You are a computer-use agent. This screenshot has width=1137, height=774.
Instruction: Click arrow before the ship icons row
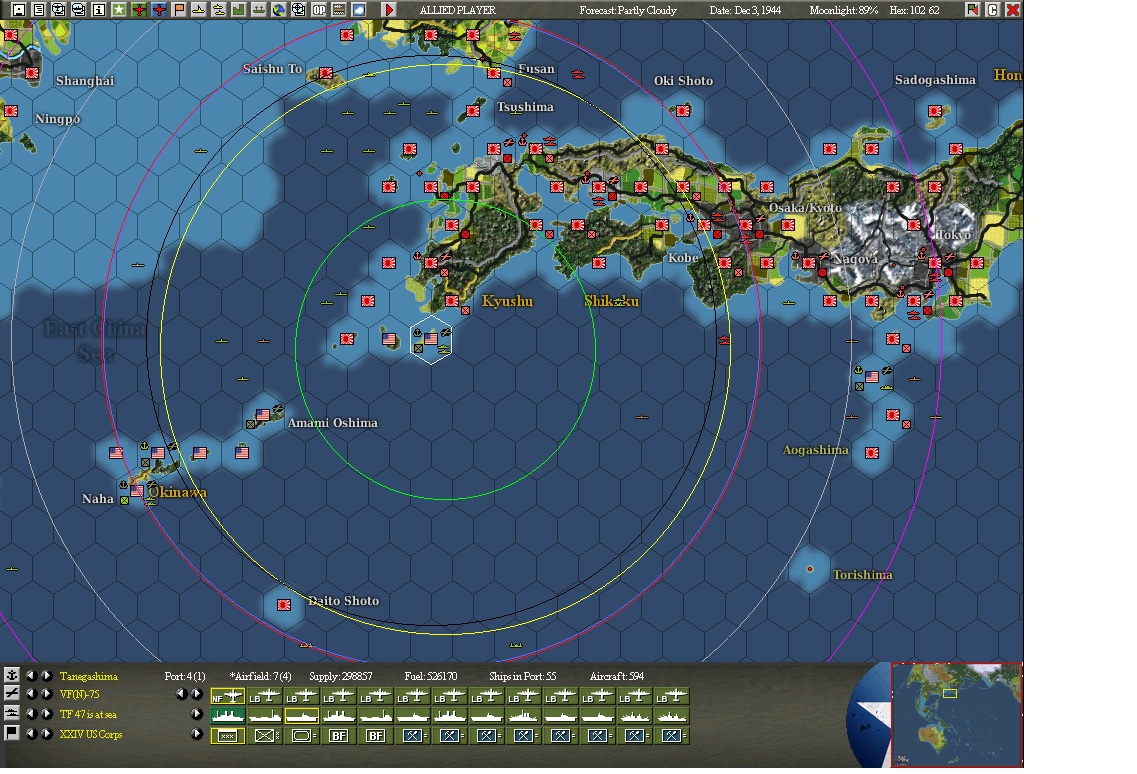point(197,714)
